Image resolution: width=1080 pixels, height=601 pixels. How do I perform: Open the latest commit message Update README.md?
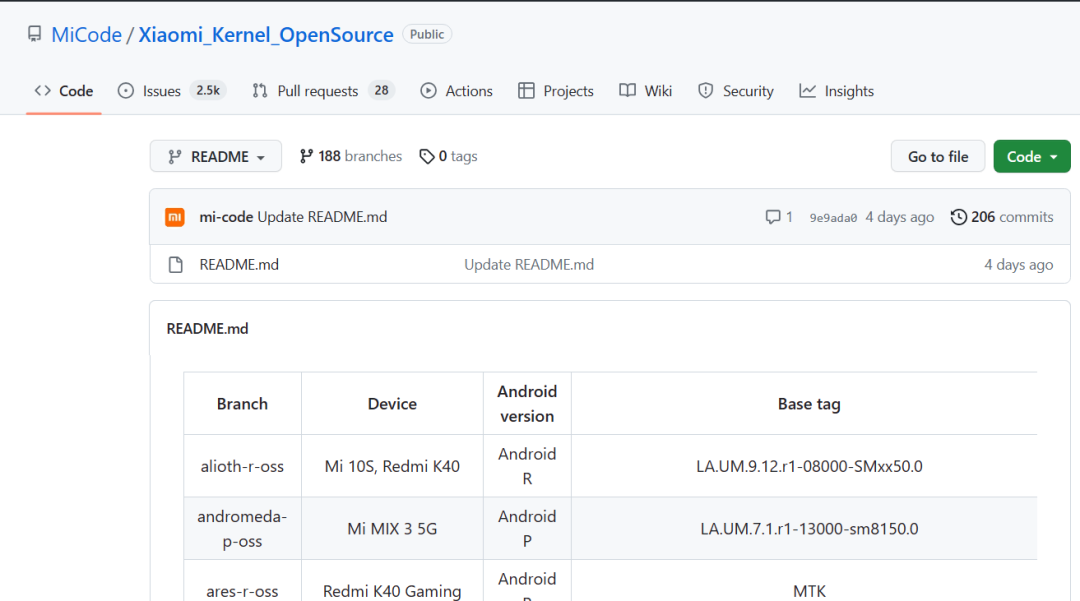[322, 217]
